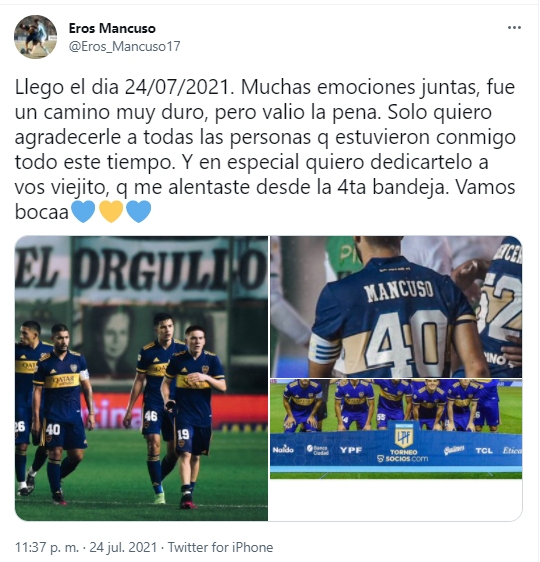Click the yellow heart emoji

tap(111, 211)
